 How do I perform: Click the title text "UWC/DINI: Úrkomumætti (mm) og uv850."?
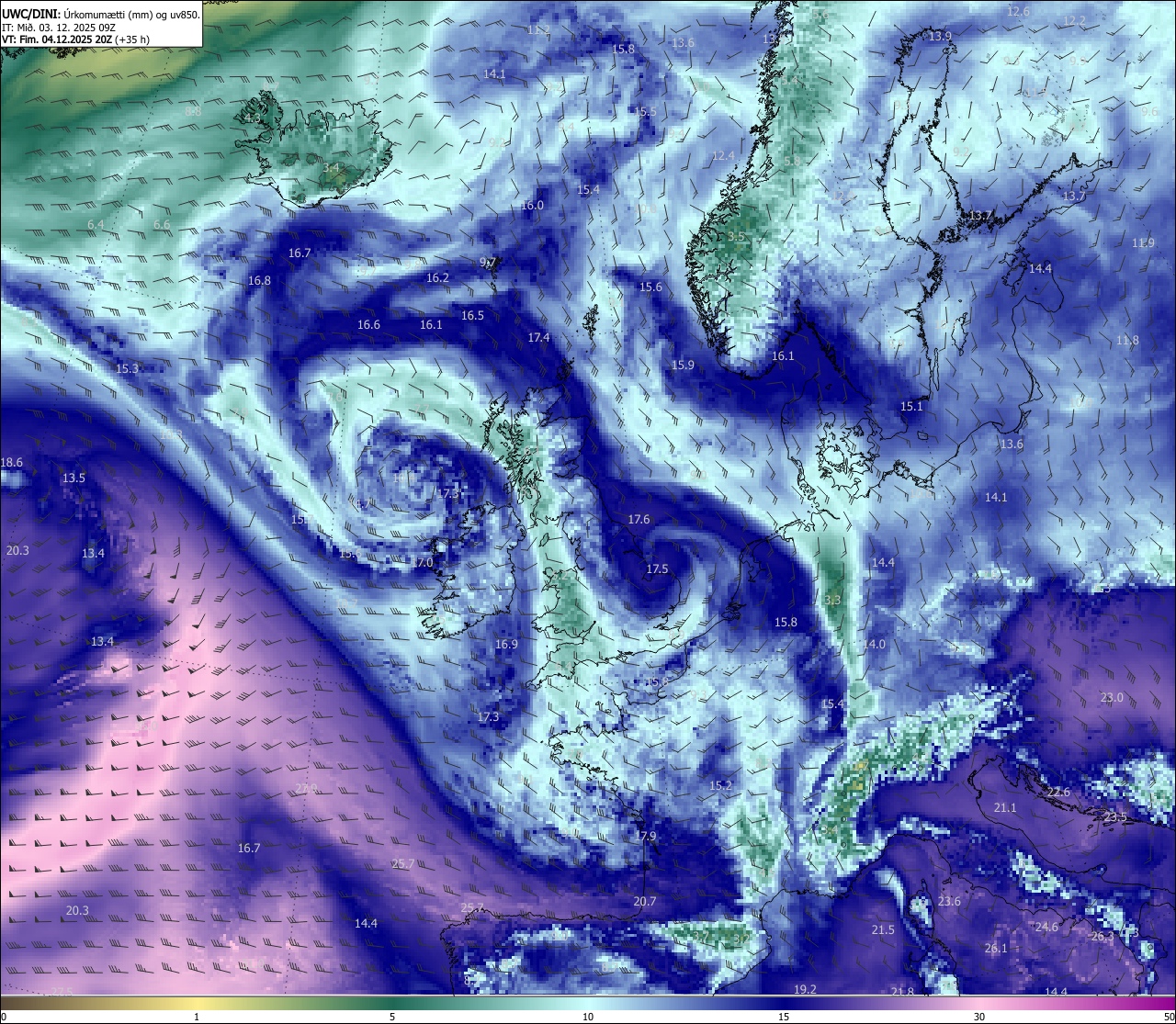point(101,15)
